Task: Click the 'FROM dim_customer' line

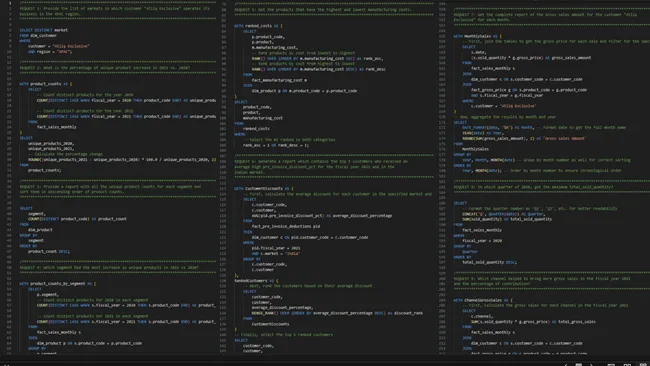Action: (38, 36)
